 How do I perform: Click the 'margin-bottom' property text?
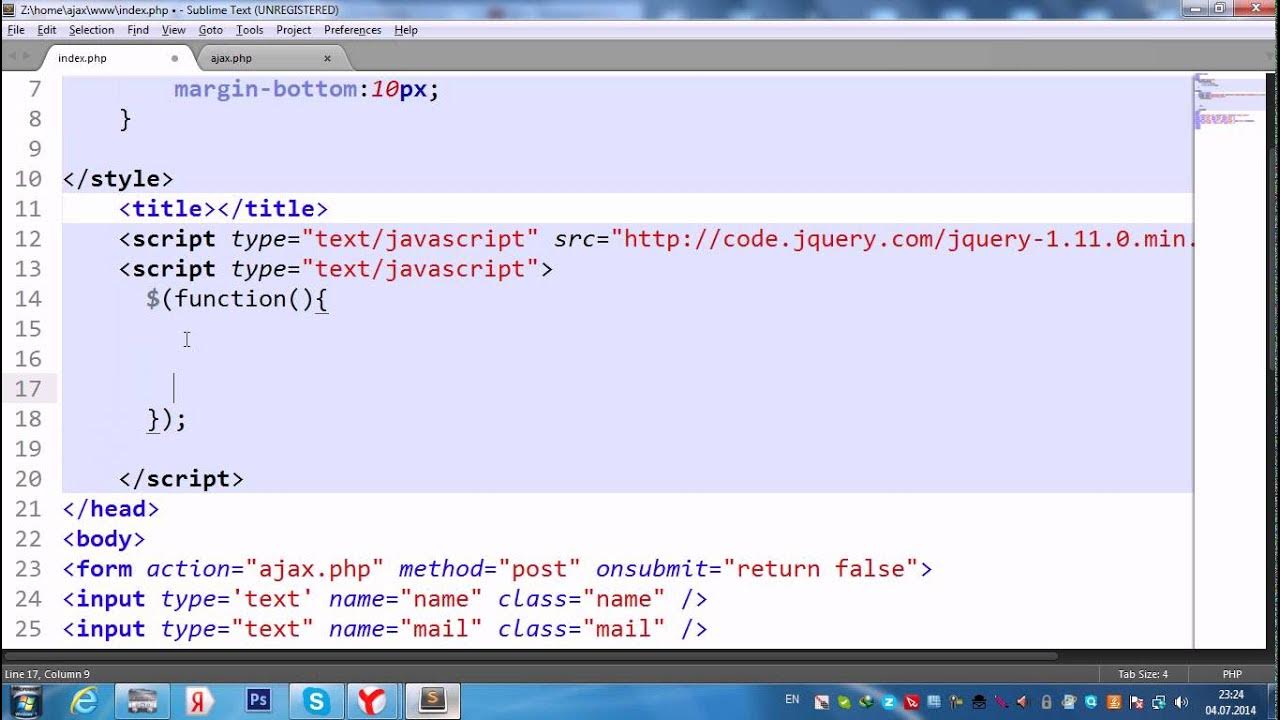tap(265, 89)
